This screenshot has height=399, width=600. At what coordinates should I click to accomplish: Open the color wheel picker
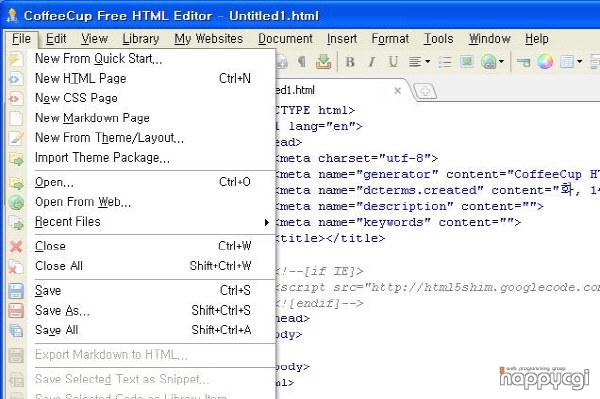click(x=545, y=61)
